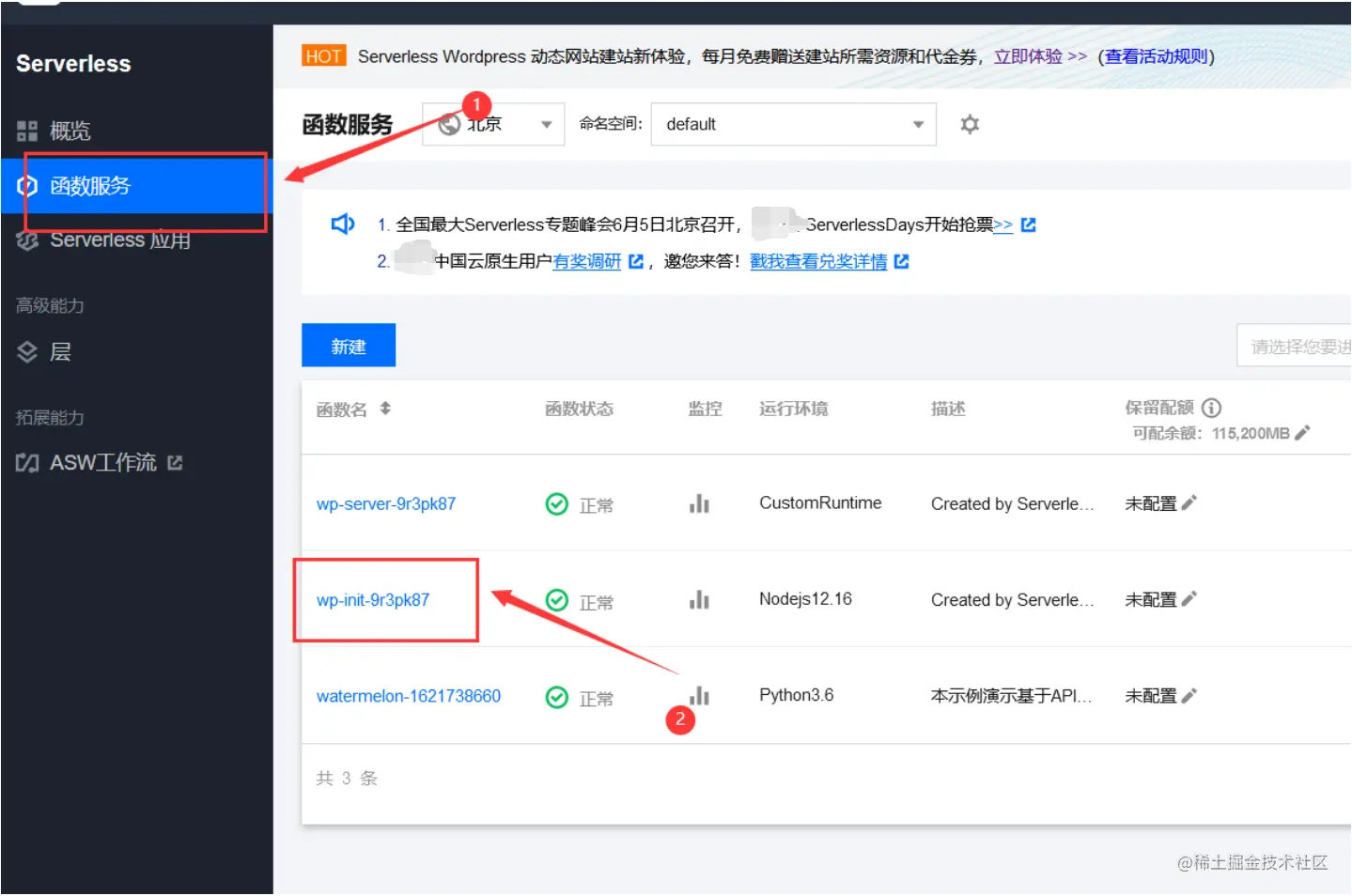Screen dimensions: 1352x896
Task: Open the 概览 overview menu item
Action: click(70, 131)
